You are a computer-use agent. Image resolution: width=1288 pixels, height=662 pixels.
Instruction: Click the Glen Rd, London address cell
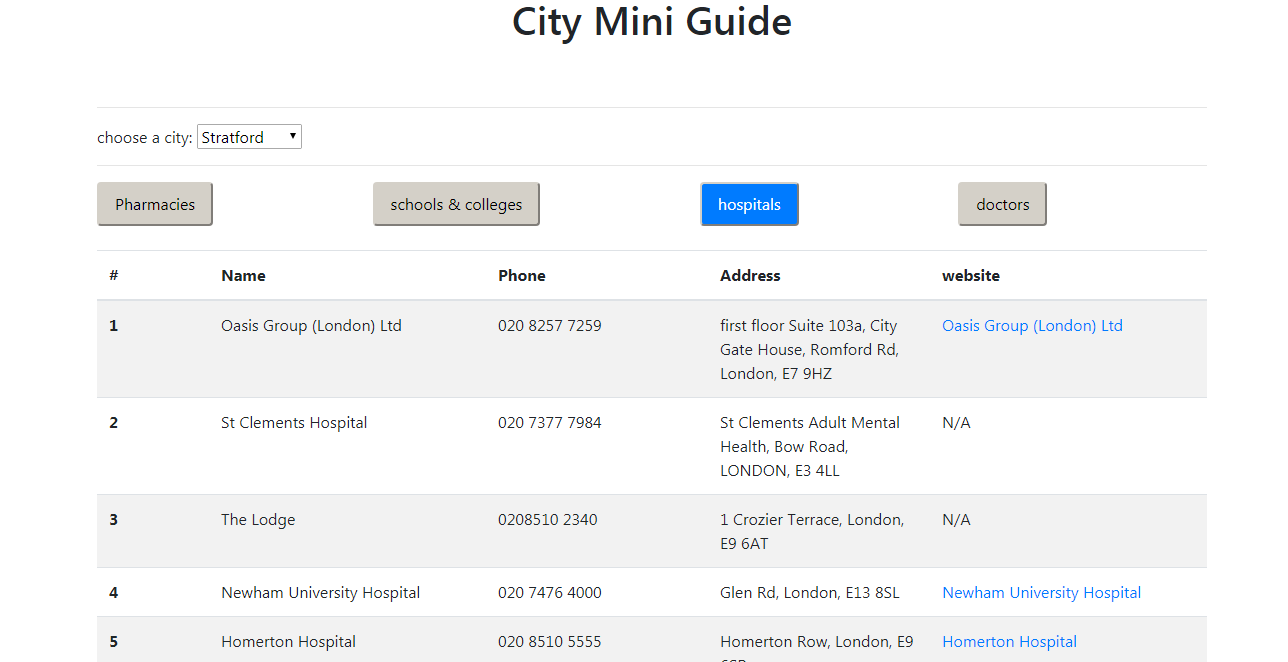click(x=809, y=593)
